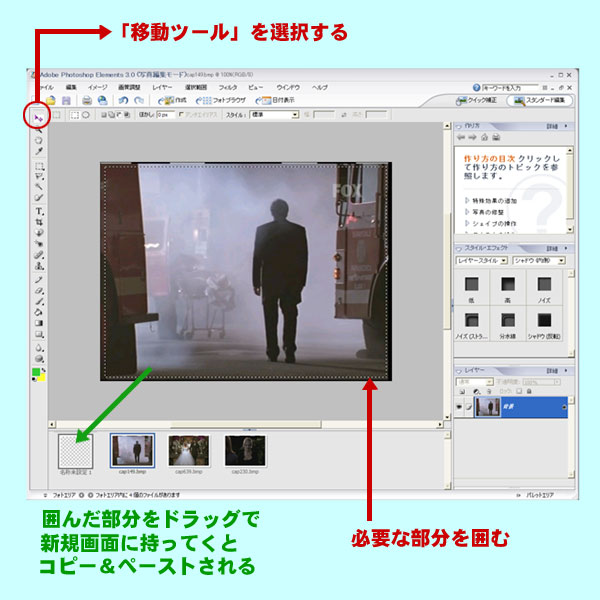Select the Lasso tool
This screenshot has height=600, width=600.
coord(39,177)
